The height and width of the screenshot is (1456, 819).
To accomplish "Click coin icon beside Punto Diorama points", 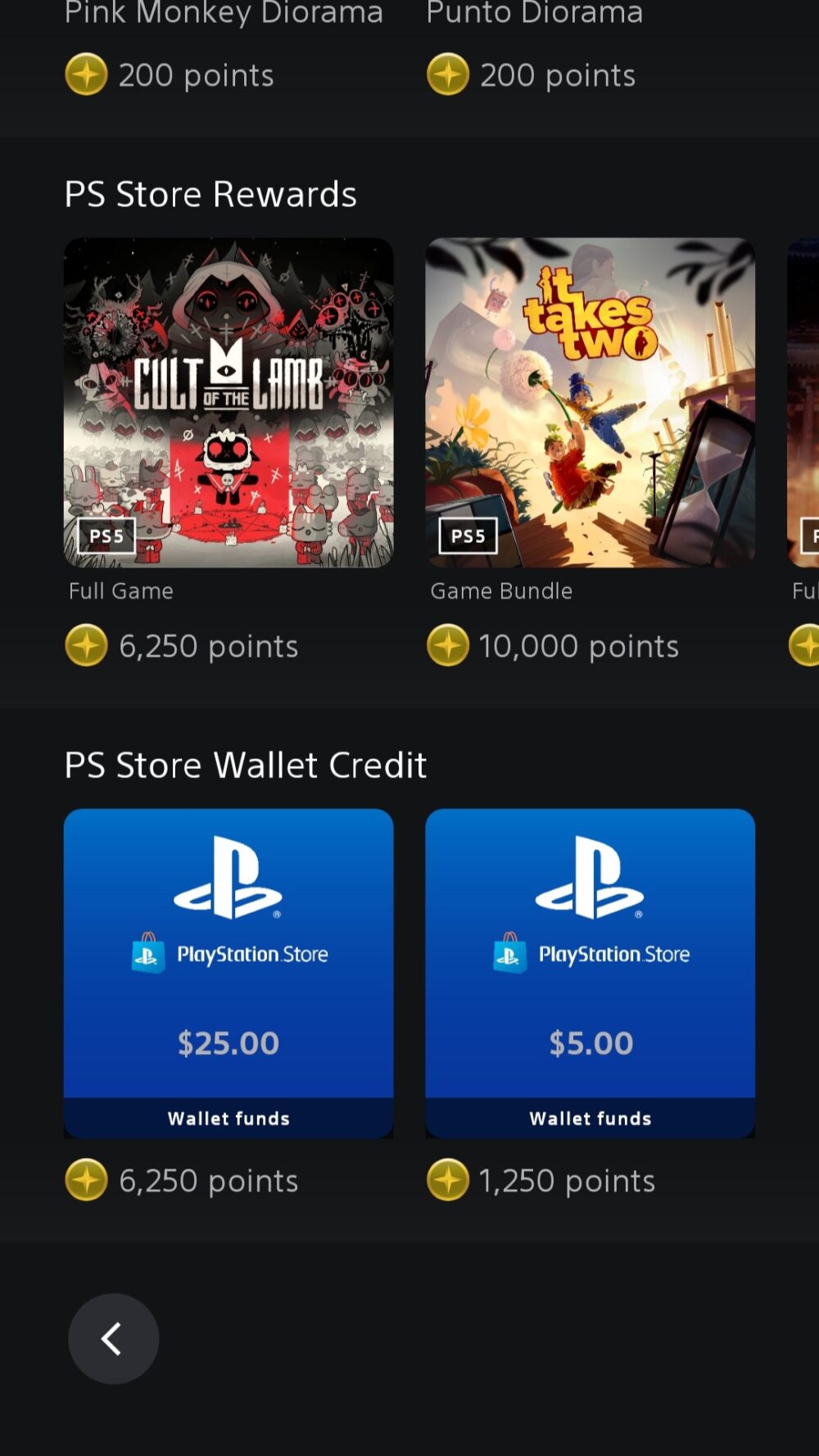I will point(448,75).
